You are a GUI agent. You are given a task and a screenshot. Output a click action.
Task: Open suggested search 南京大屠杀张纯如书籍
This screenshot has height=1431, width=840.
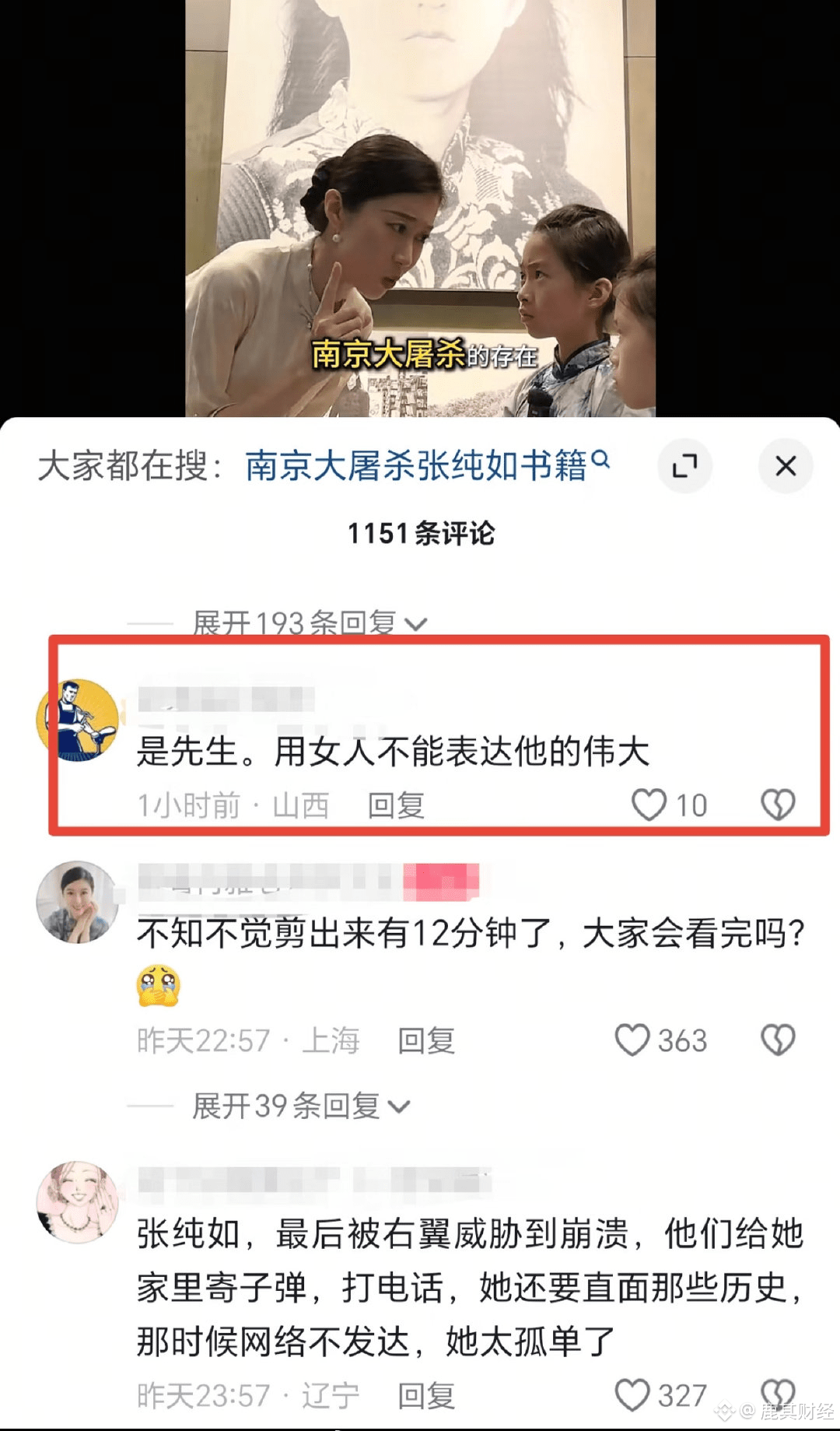pyautogui.click(x=416, y=466)
